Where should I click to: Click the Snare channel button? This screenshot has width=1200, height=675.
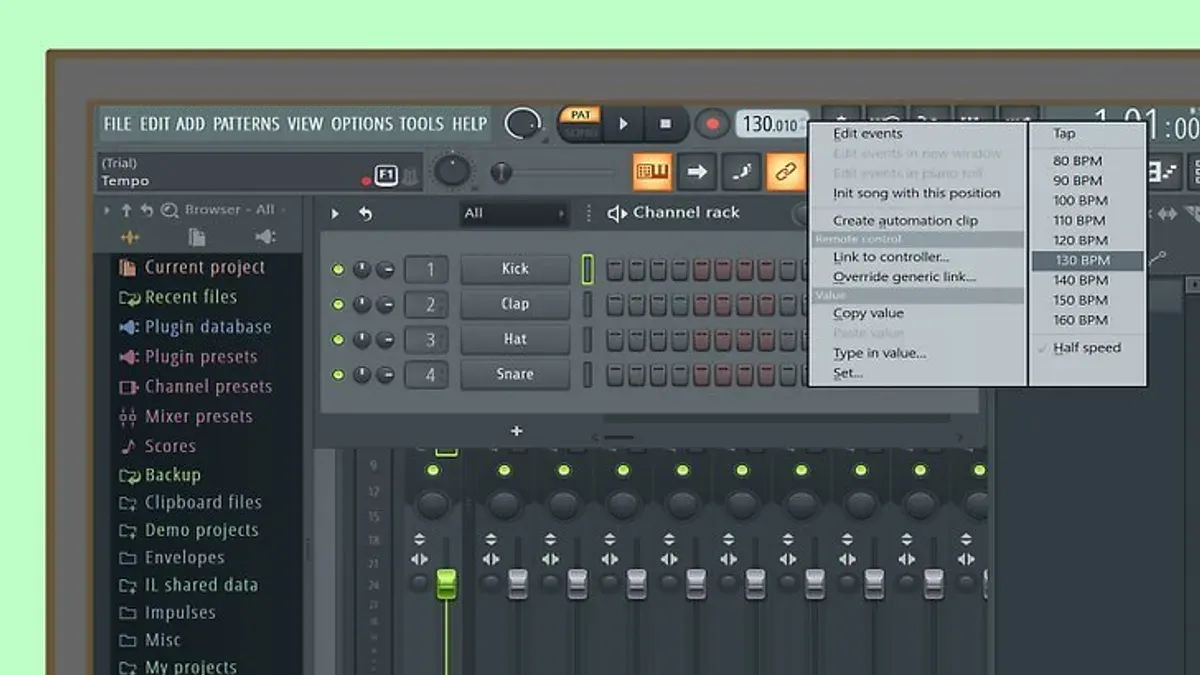[515, 374]
